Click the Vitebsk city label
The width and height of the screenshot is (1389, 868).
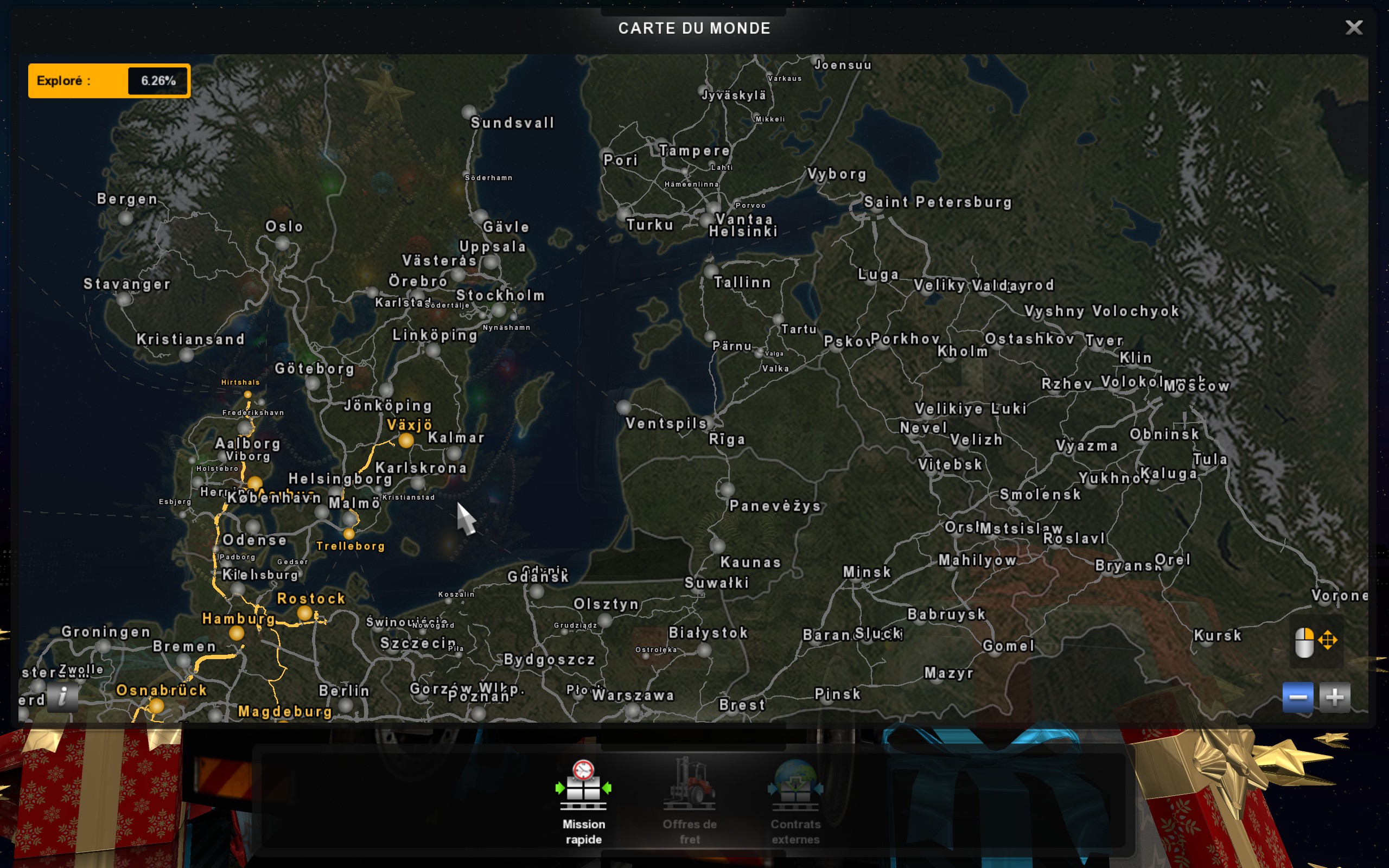[950, 464]
